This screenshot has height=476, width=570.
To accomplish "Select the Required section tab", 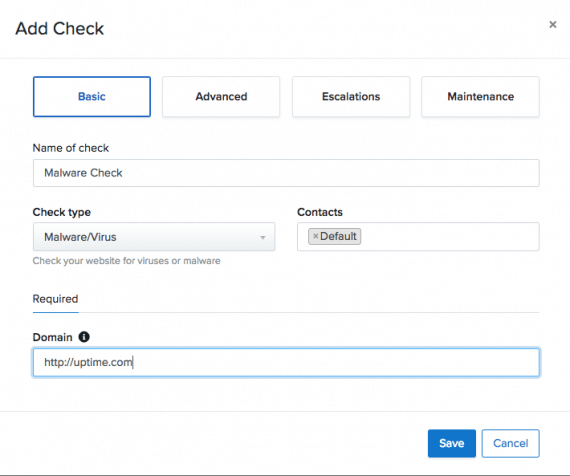I will tap(55, 299).
